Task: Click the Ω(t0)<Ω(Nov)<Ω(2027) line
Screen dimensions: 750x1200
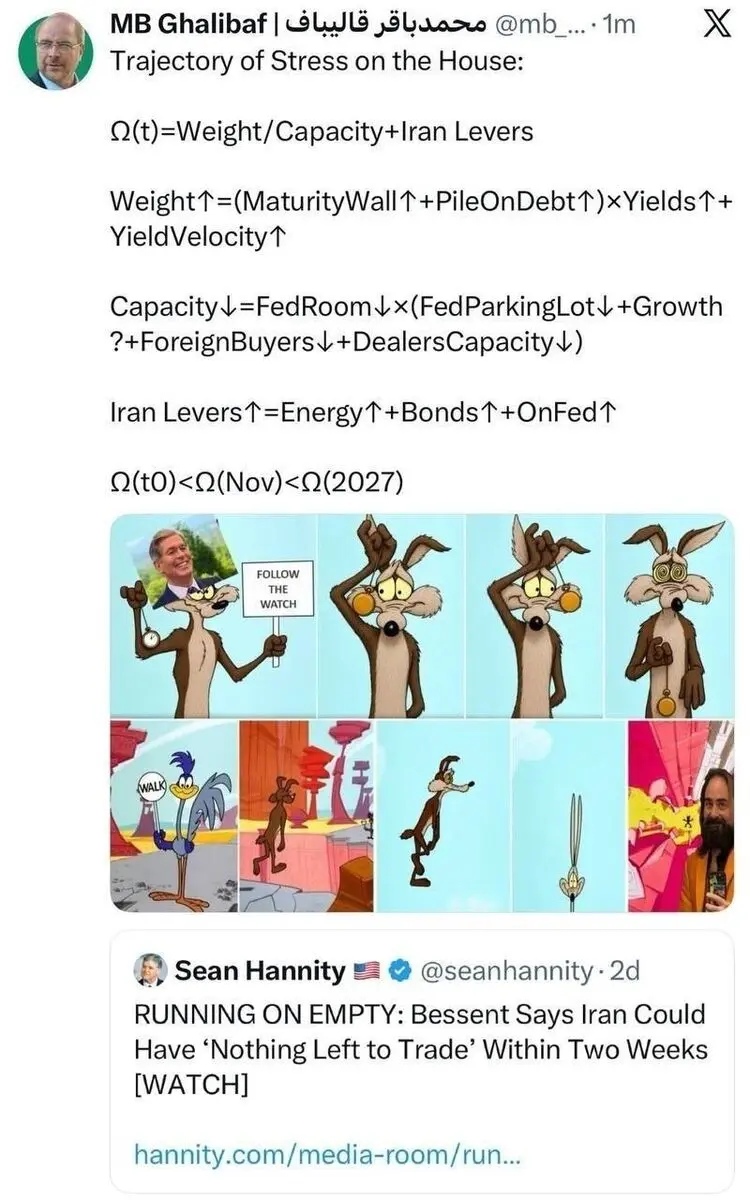Action: click(x=256, y=482)
